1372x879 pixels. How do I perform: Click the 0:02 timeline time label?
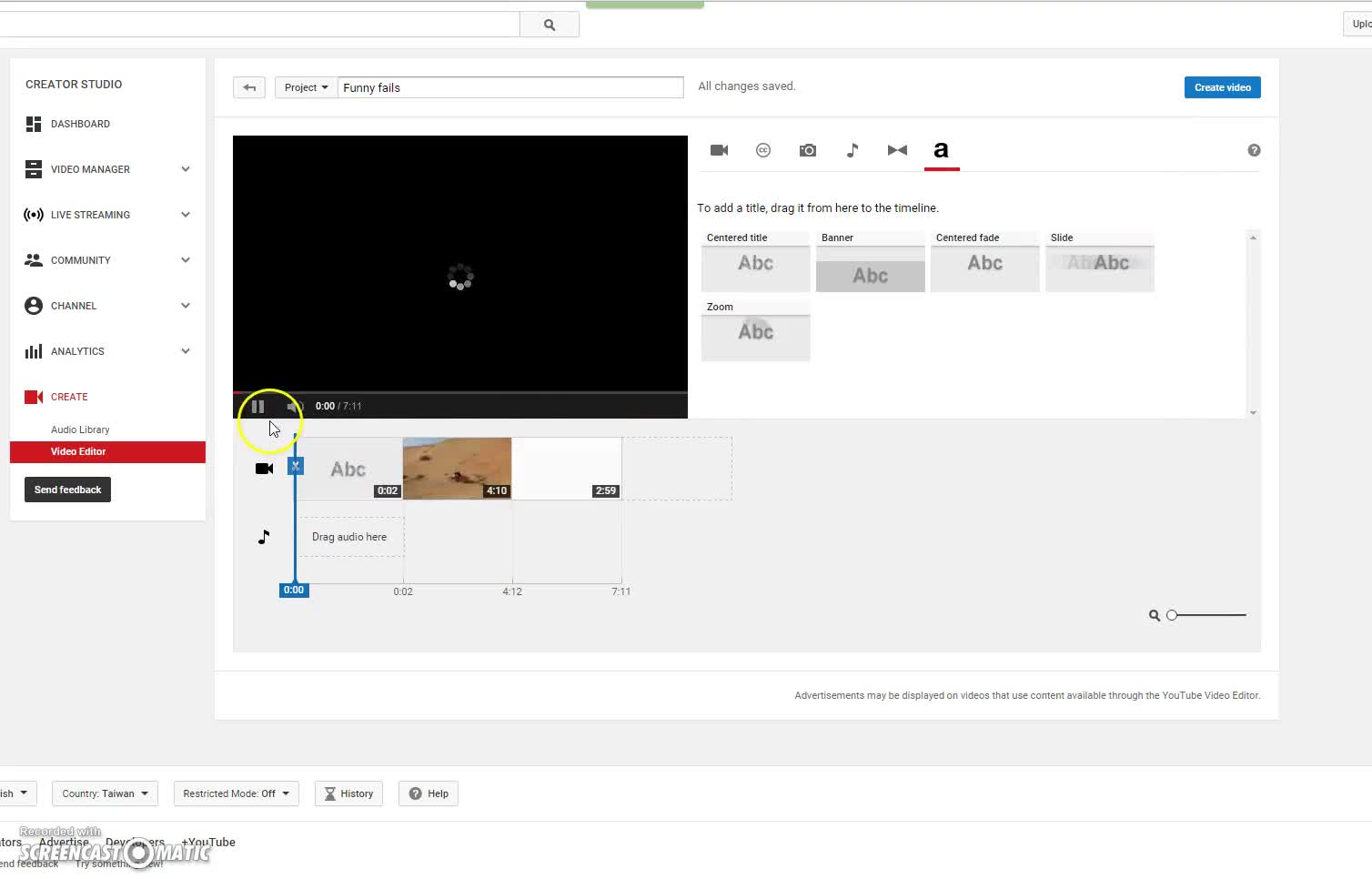point(403,591)
